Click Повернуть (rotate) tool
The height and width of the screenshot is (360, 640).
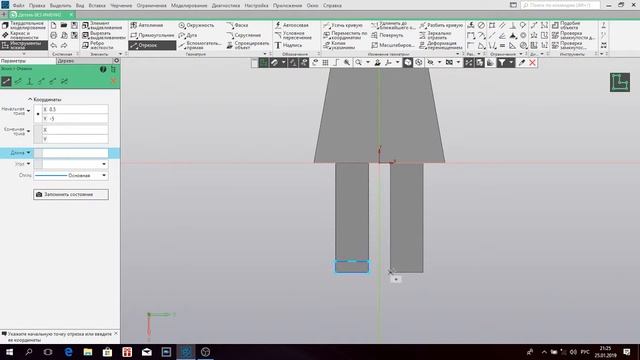387,36
